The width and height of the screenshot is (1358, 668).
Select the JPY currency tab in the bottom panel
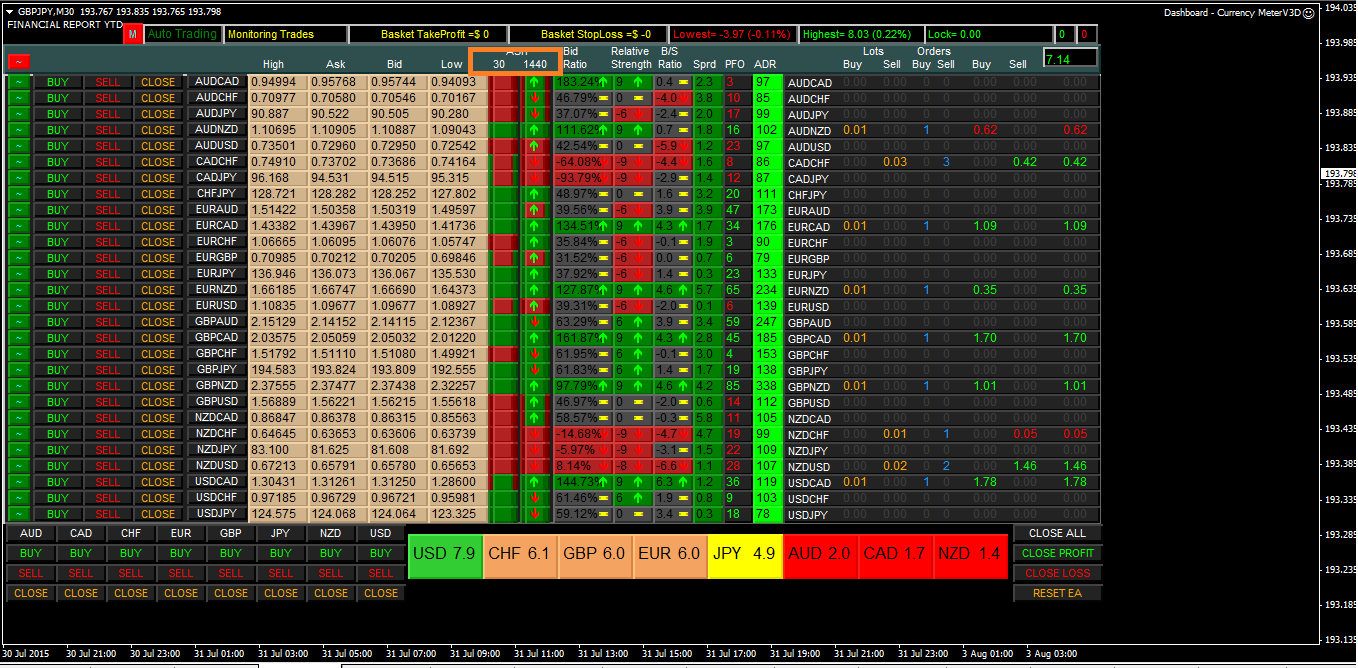281,533
